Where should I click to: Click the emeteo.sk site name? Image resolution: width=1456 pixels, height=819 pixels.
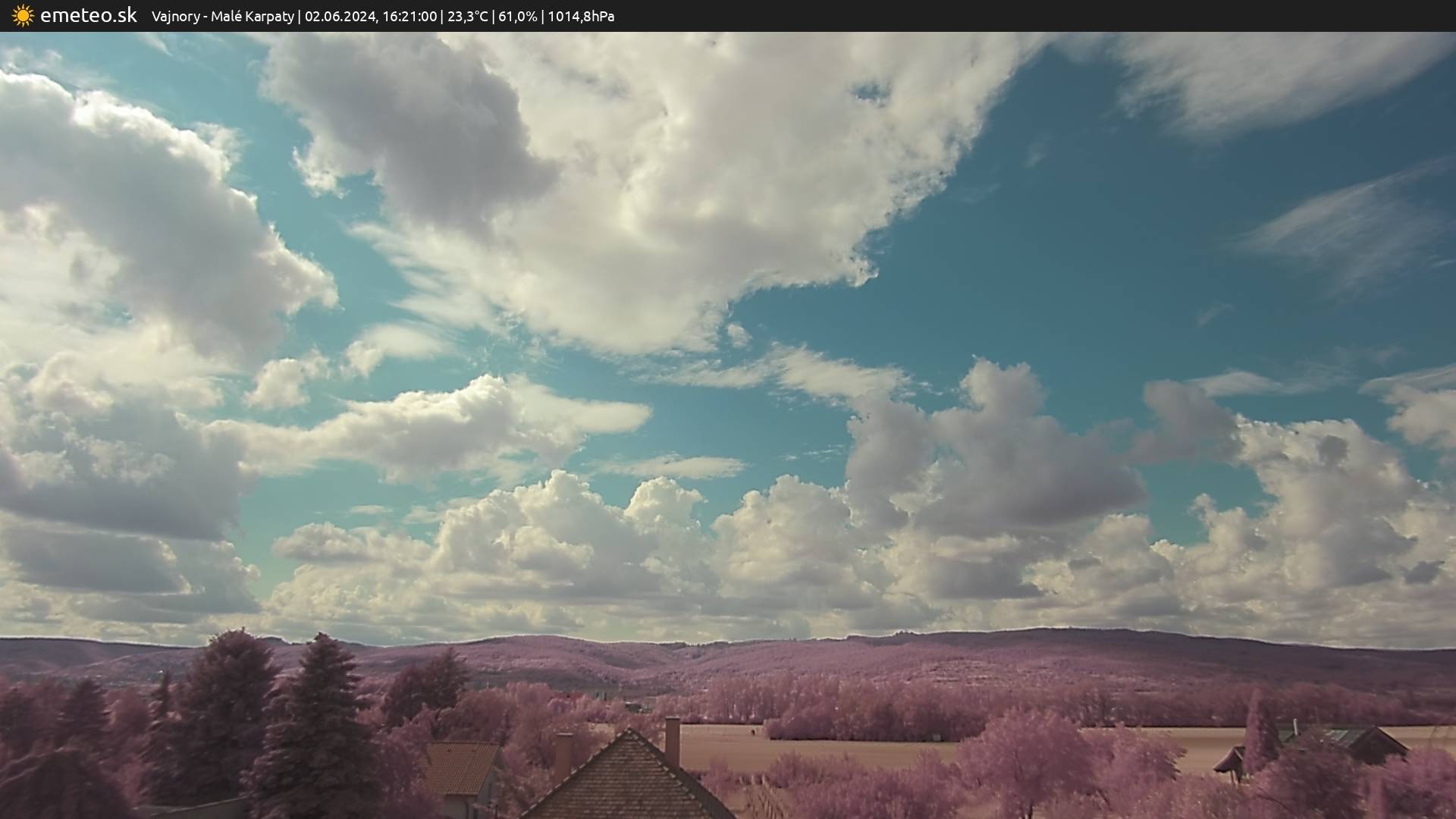pyautogui.click(x=88, y=15)
